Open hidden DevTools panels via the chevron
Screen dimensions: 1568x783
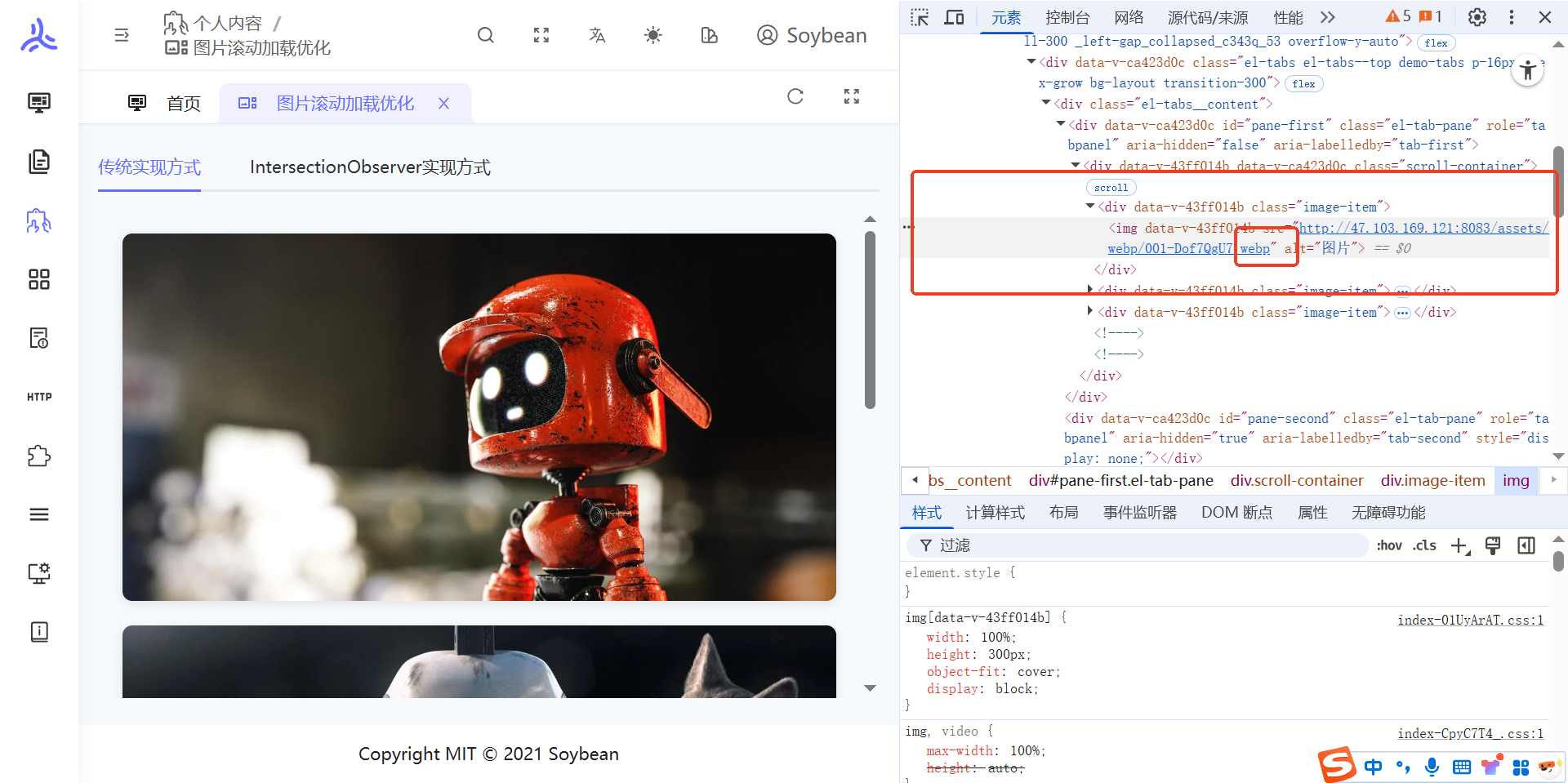click(x=1328, y=16)
